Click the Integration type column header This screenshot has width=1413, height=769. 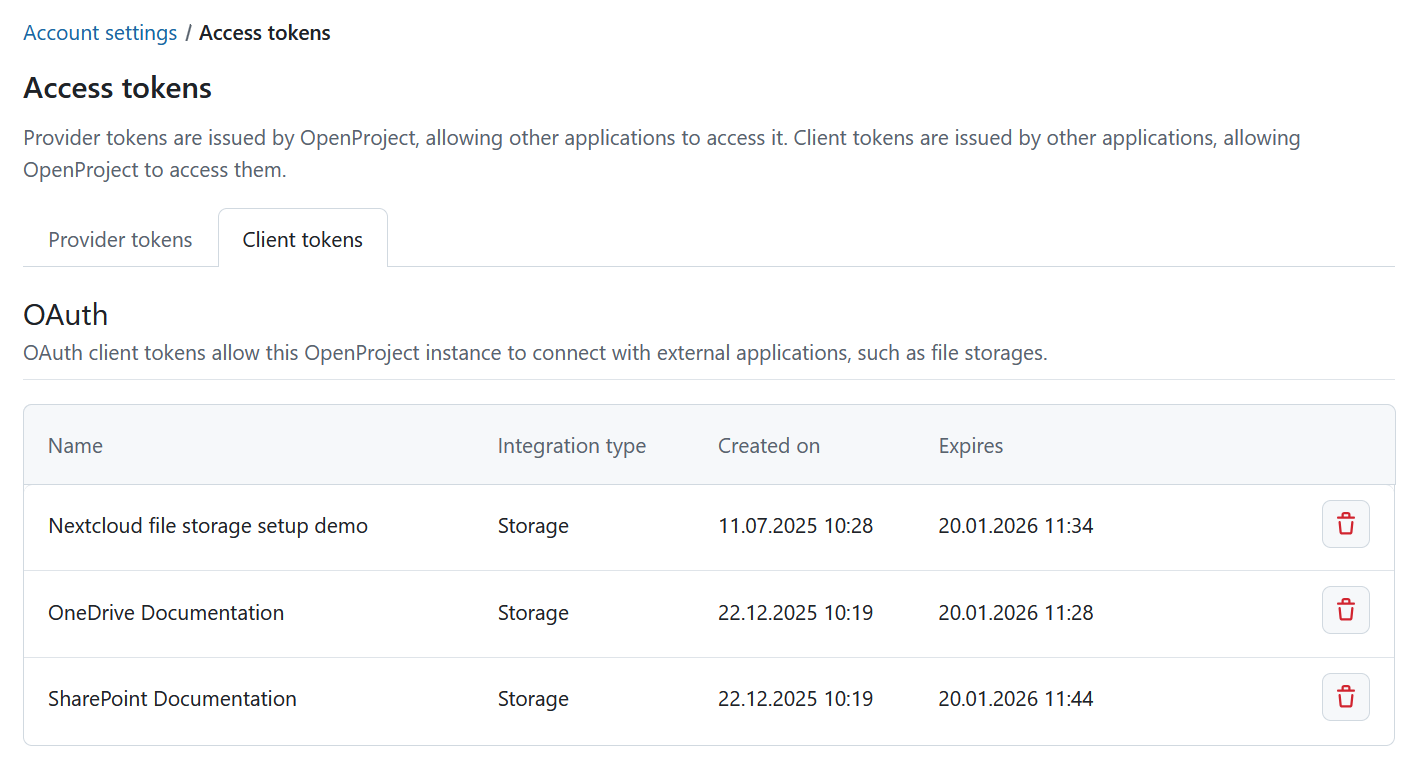click(571, 445)
